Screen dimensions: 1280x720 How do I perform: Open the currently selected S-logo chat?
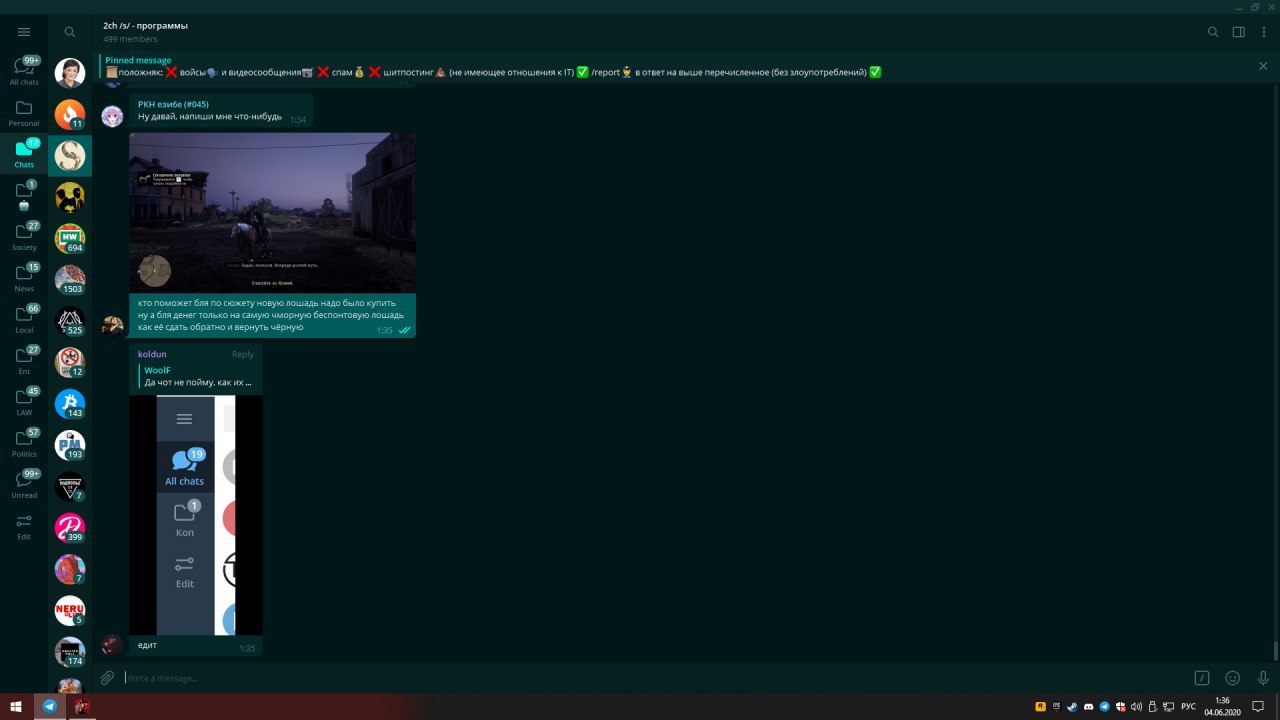click(x=70, y=155)
